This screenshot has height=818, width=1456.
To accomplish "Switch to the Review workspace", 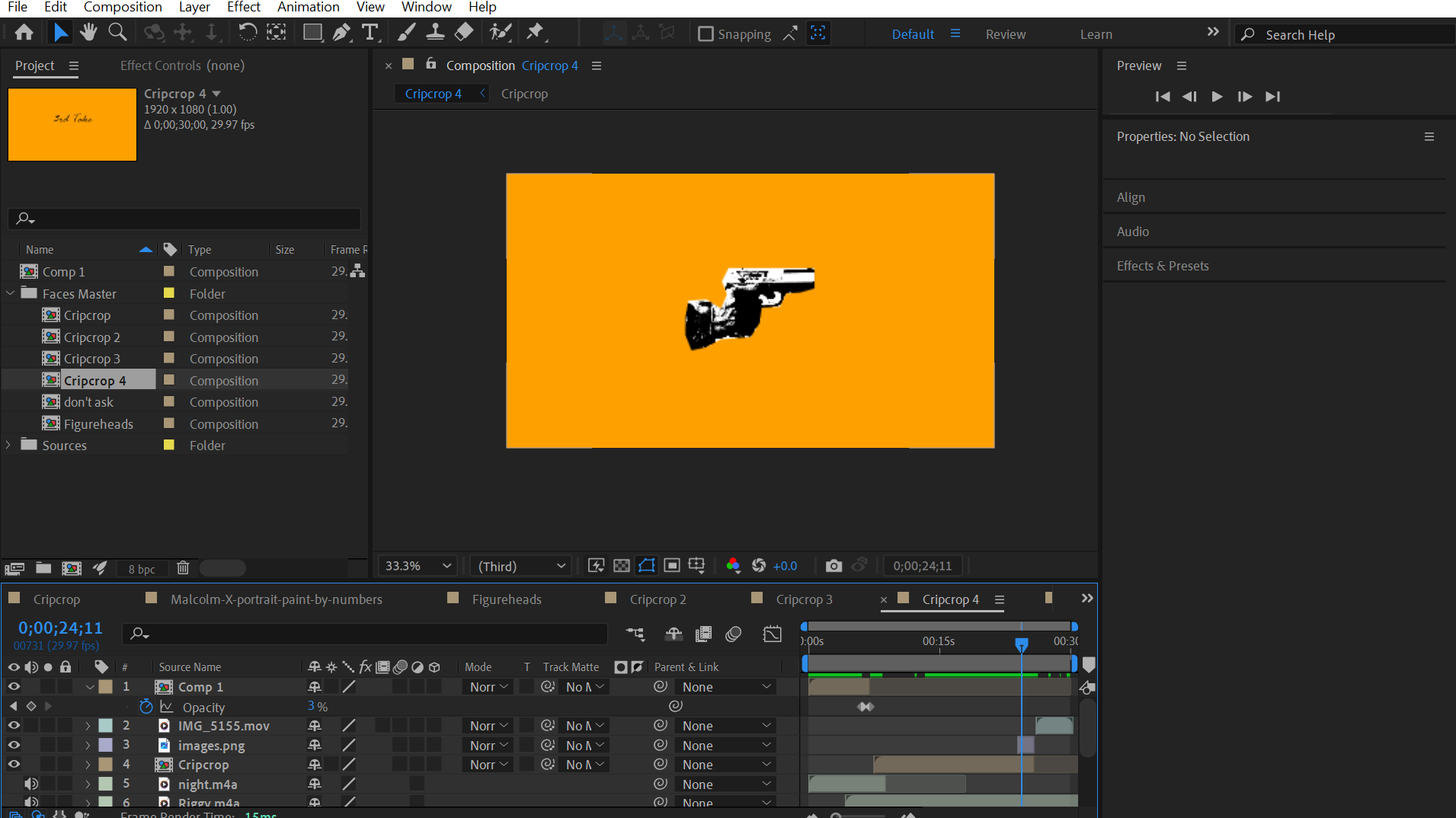I will (1005, 34).
